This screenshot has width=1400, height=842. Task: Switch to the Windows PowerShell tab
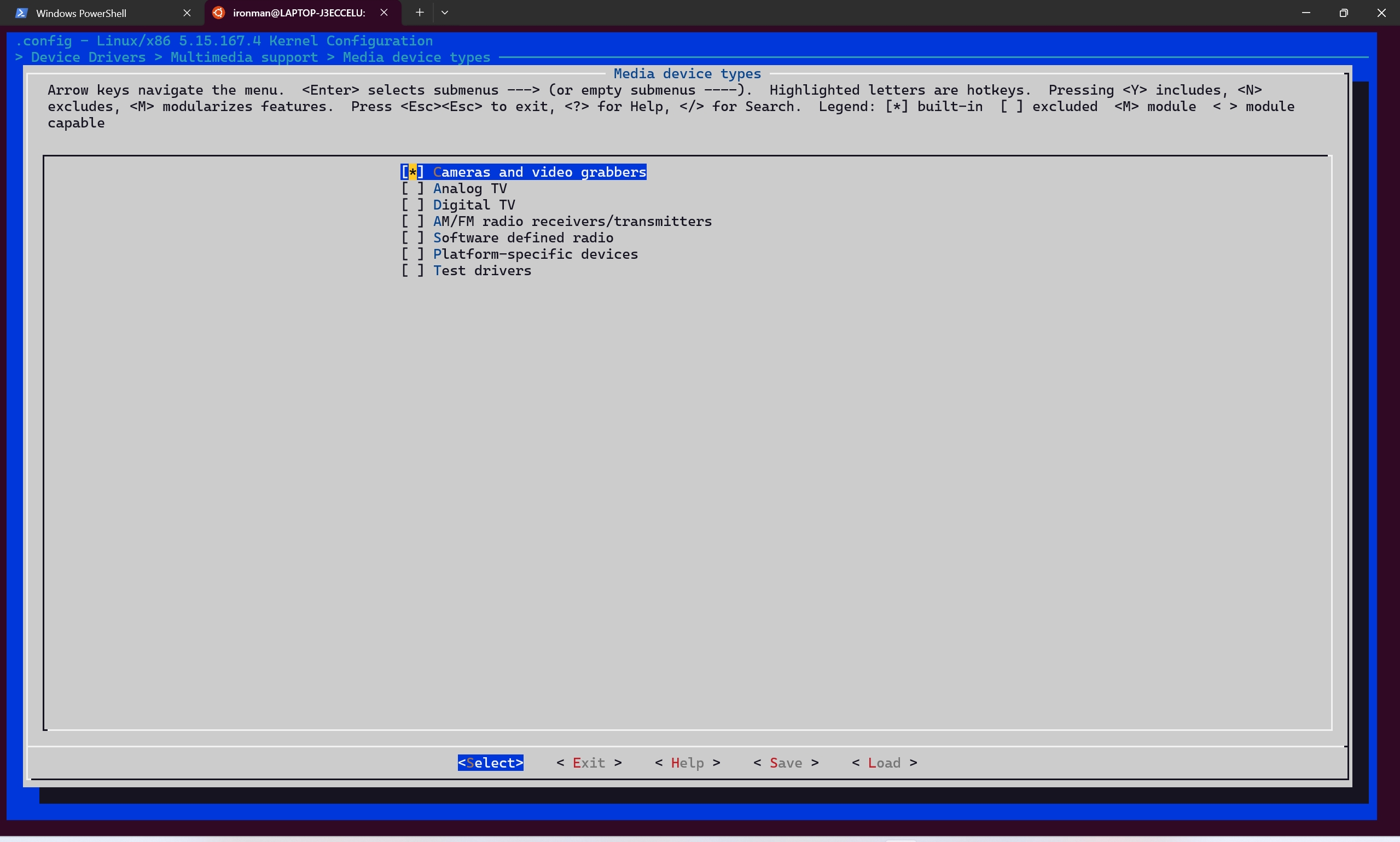102,13
